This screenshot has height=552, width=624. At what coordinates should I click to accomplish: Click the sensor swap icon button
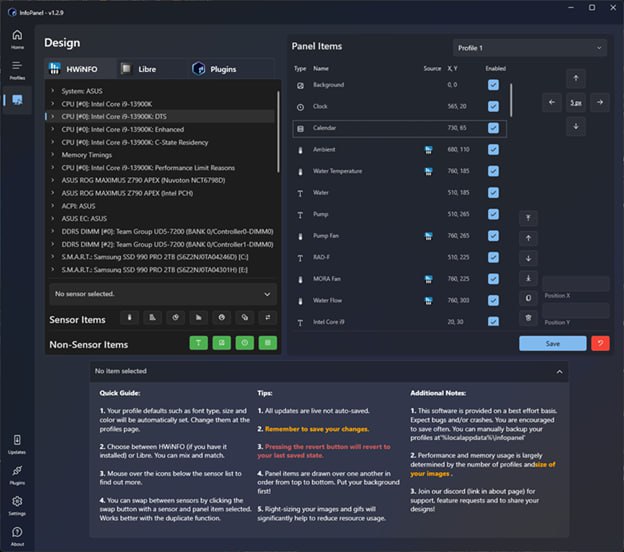tap(267, 318)
